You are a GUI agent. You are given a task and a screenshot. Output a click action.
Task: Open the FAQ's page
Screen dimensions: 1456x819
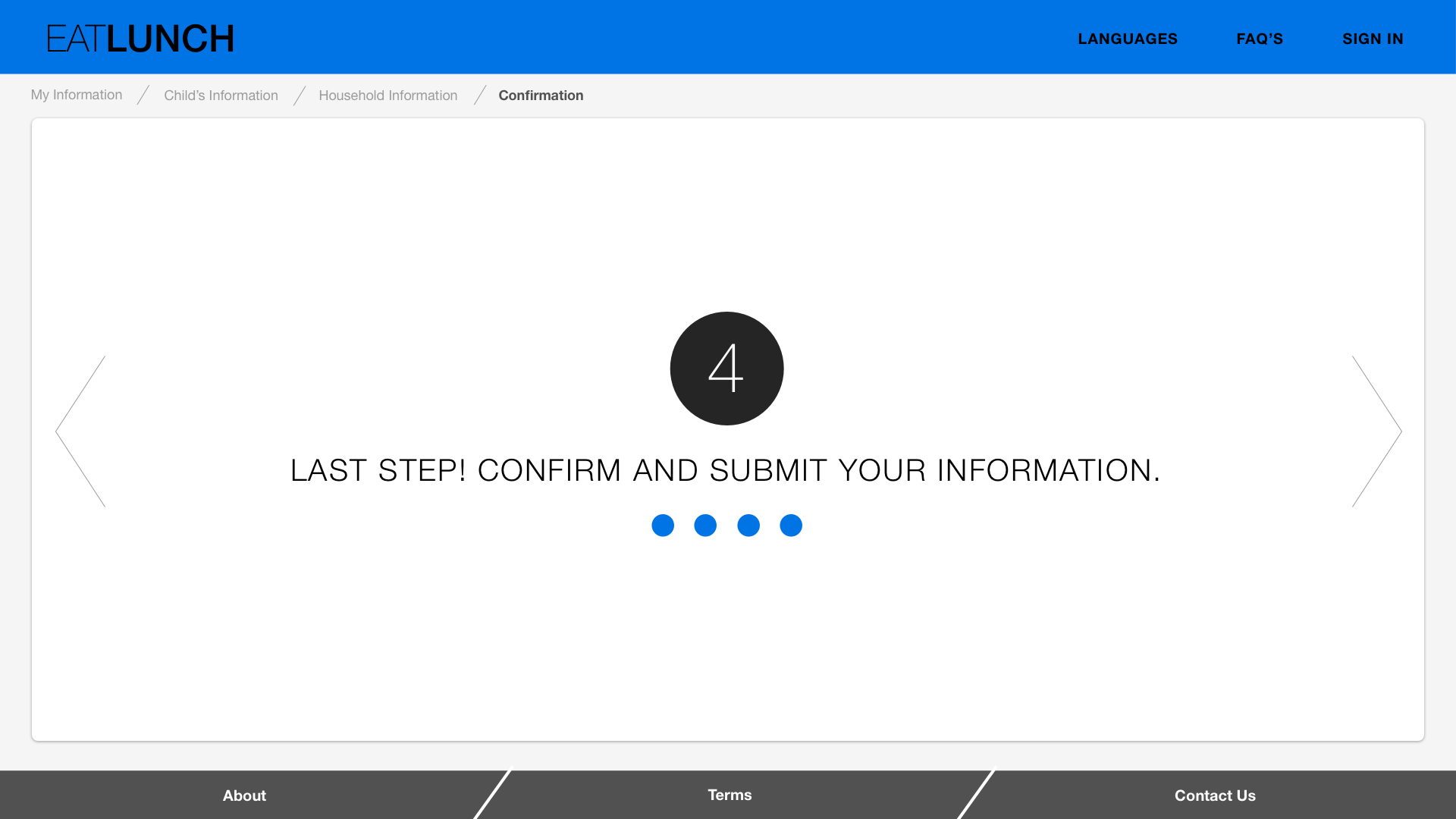point(1260,39)
